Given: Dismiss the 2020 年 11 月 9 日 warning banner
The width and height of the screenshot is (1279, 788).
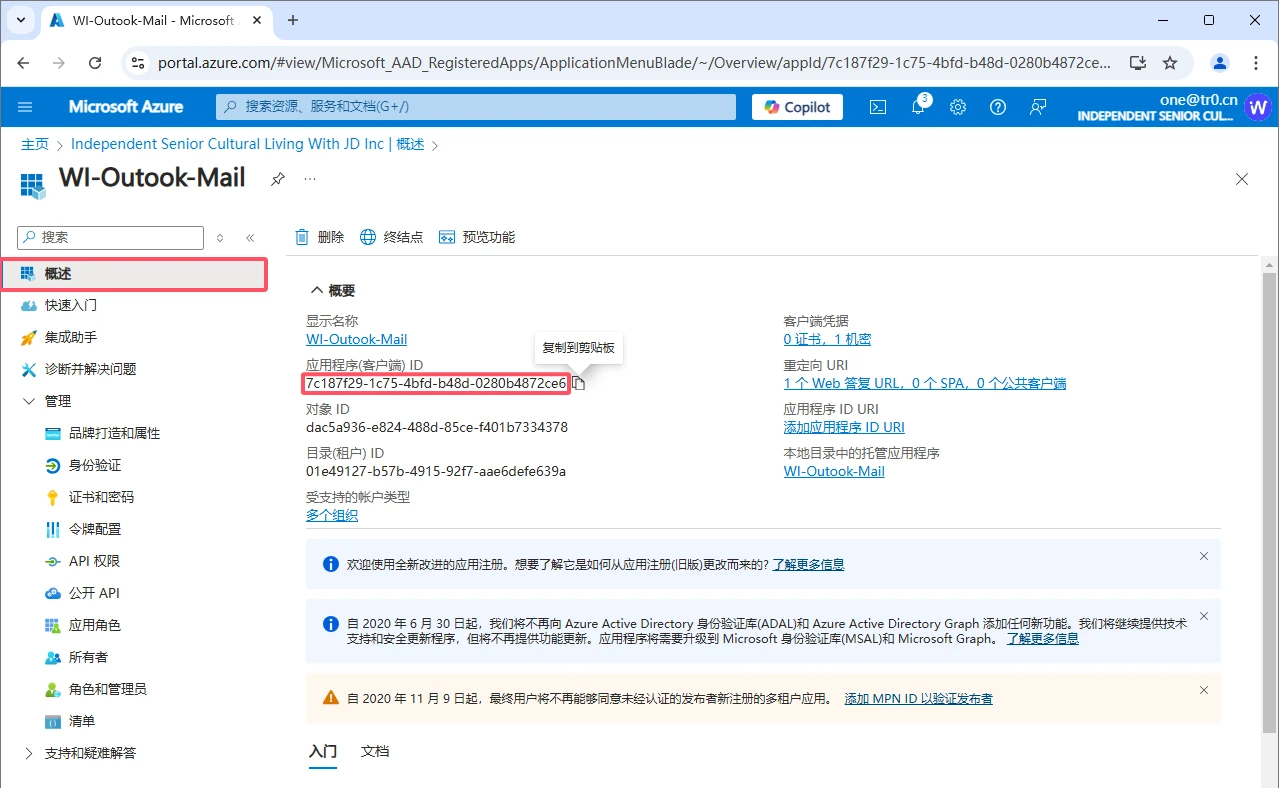Looking at the screenshot, I should pyautogui.click(x=1204, y=690).
